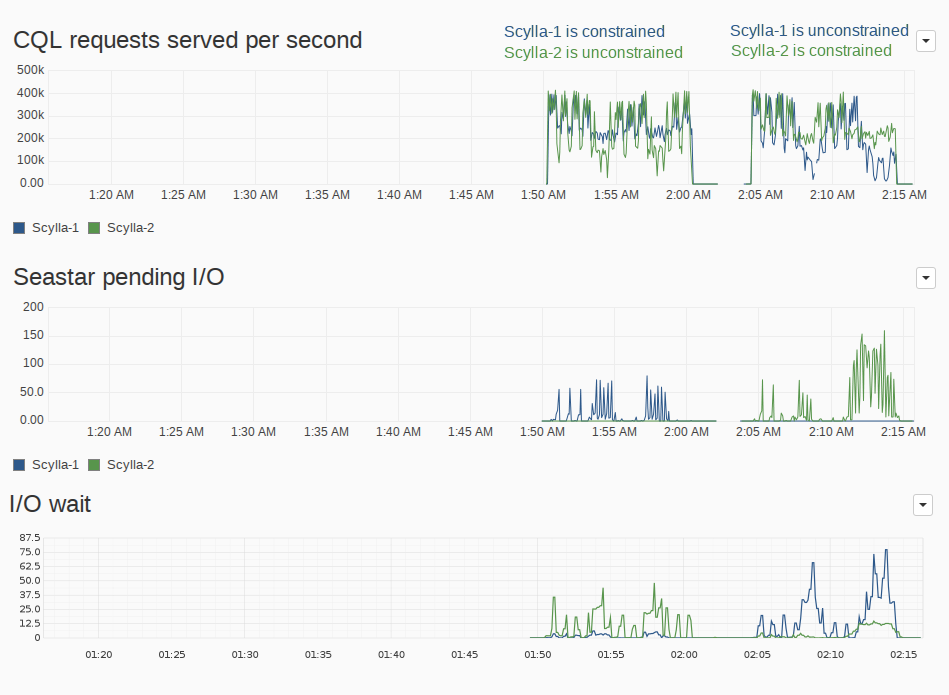Viewport: 949px width, 695px height.
Task: Click the 1:55 AM x-axis label on Seastar chart
Action: pyautogui.click(x=614, y=432)
